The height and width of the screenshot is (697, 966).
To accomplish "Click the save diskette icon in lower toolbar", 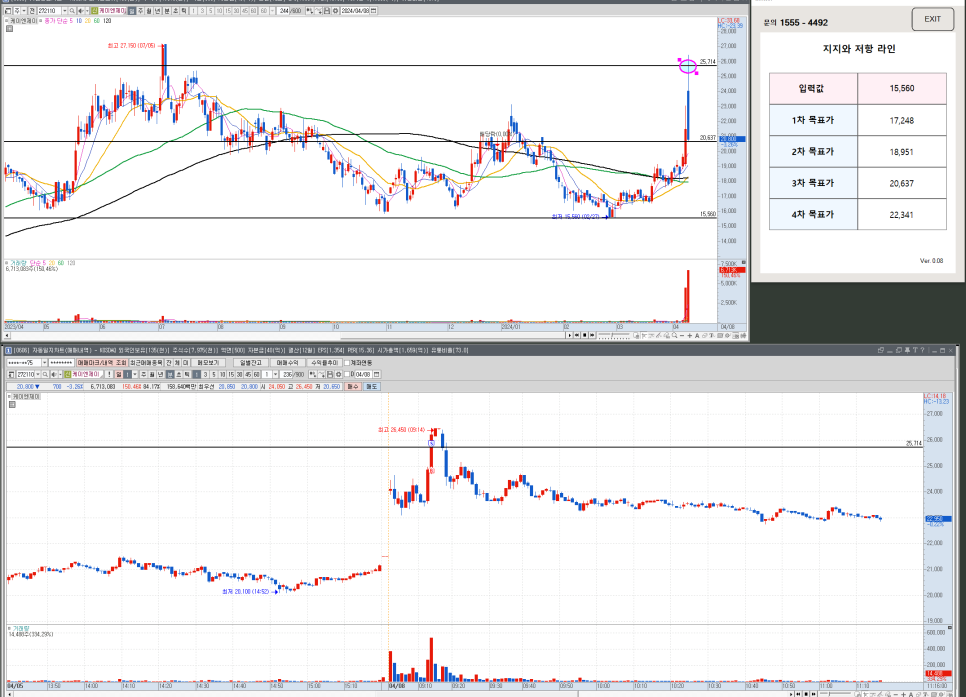I will click(x=330, y=375).
